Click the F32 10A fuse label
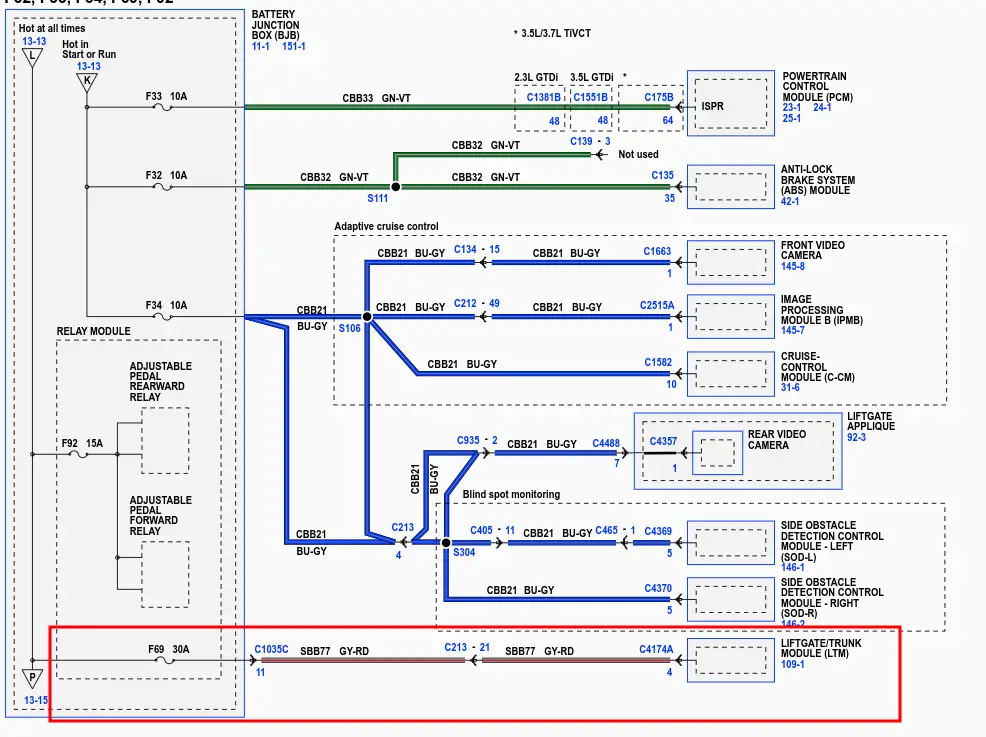The width and height of the screenshot is (986, 737). [167, 175]
